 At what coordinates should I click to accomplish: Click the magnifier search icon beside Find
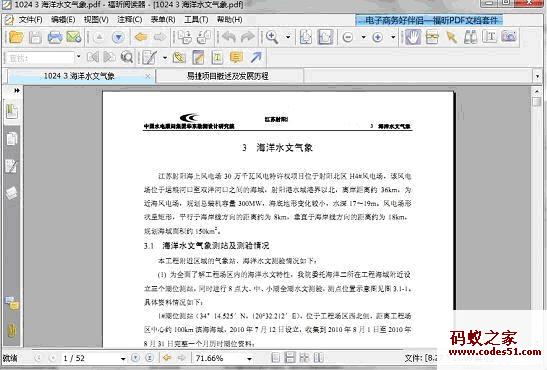[x=127, y=57]
